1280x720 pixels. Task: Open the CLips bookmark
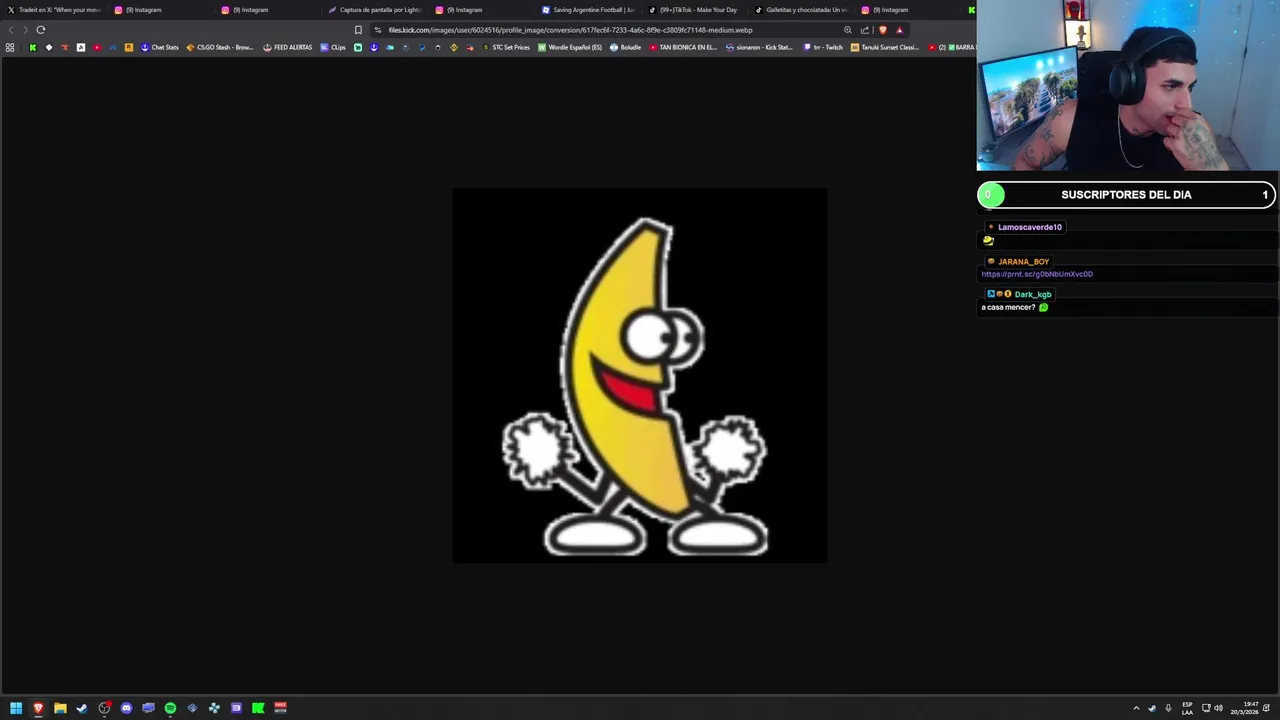[333, 47]
